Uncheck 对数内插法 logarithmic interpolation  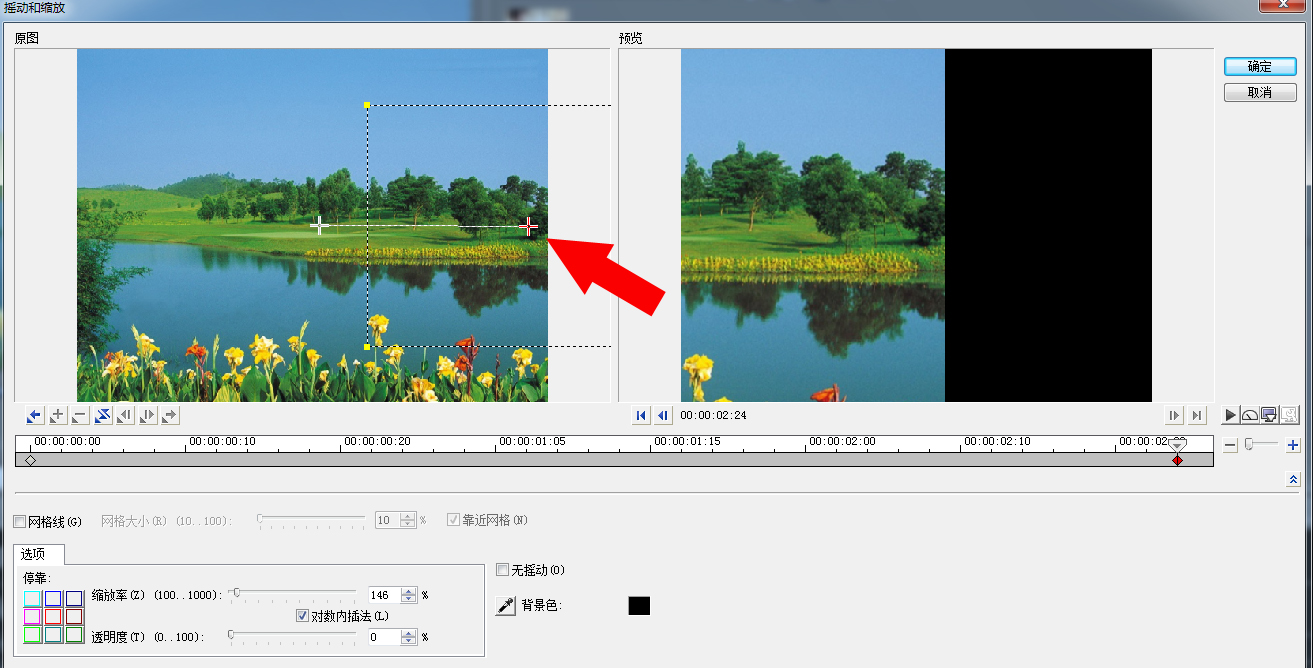(x=303, y=616)
